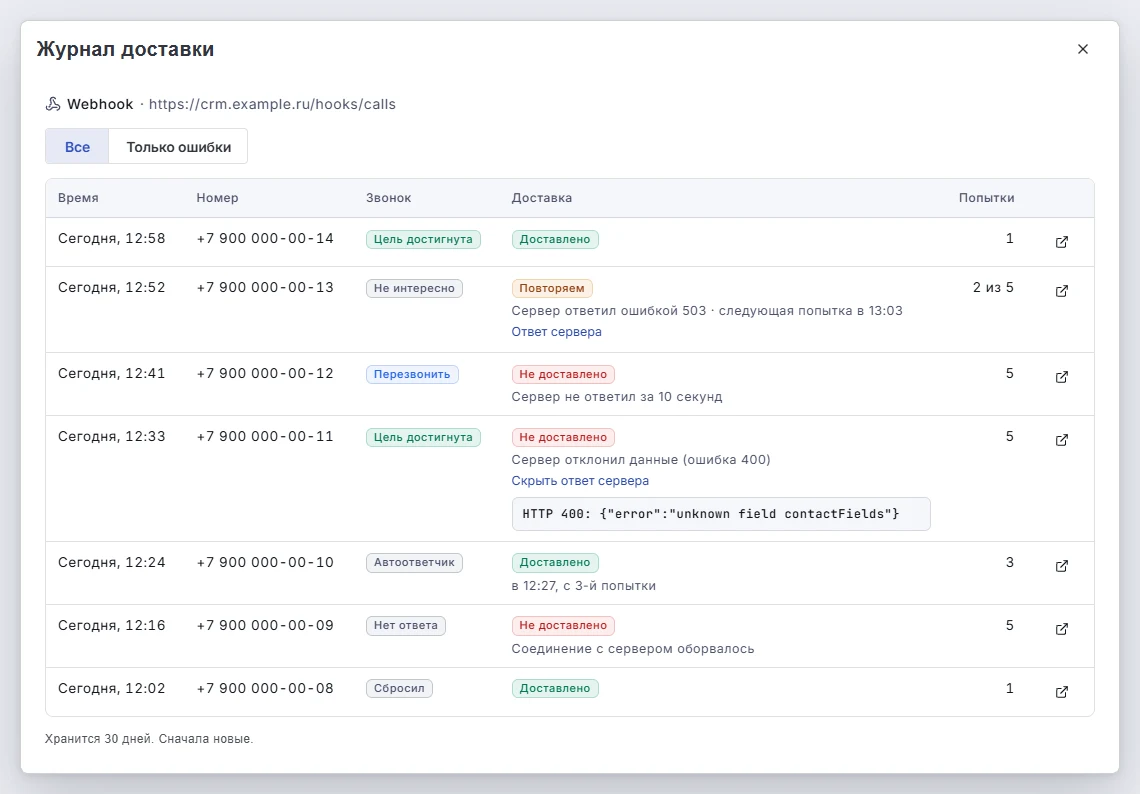Image resolution: width=1140 pixels, height=794 pixels.
Task: Click the note в 12:27, с 3-й попытки
Action: [584, 586]
